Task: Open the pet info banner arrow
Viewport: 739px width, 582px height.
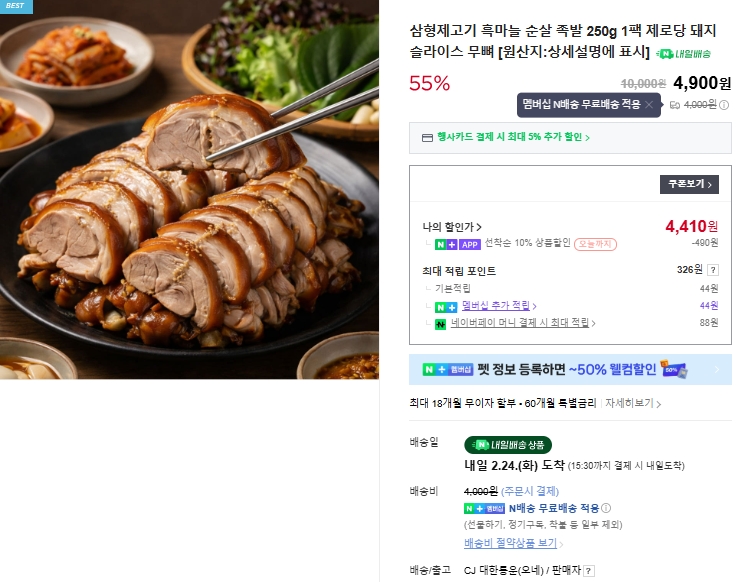Action: [x=716, y=370]
